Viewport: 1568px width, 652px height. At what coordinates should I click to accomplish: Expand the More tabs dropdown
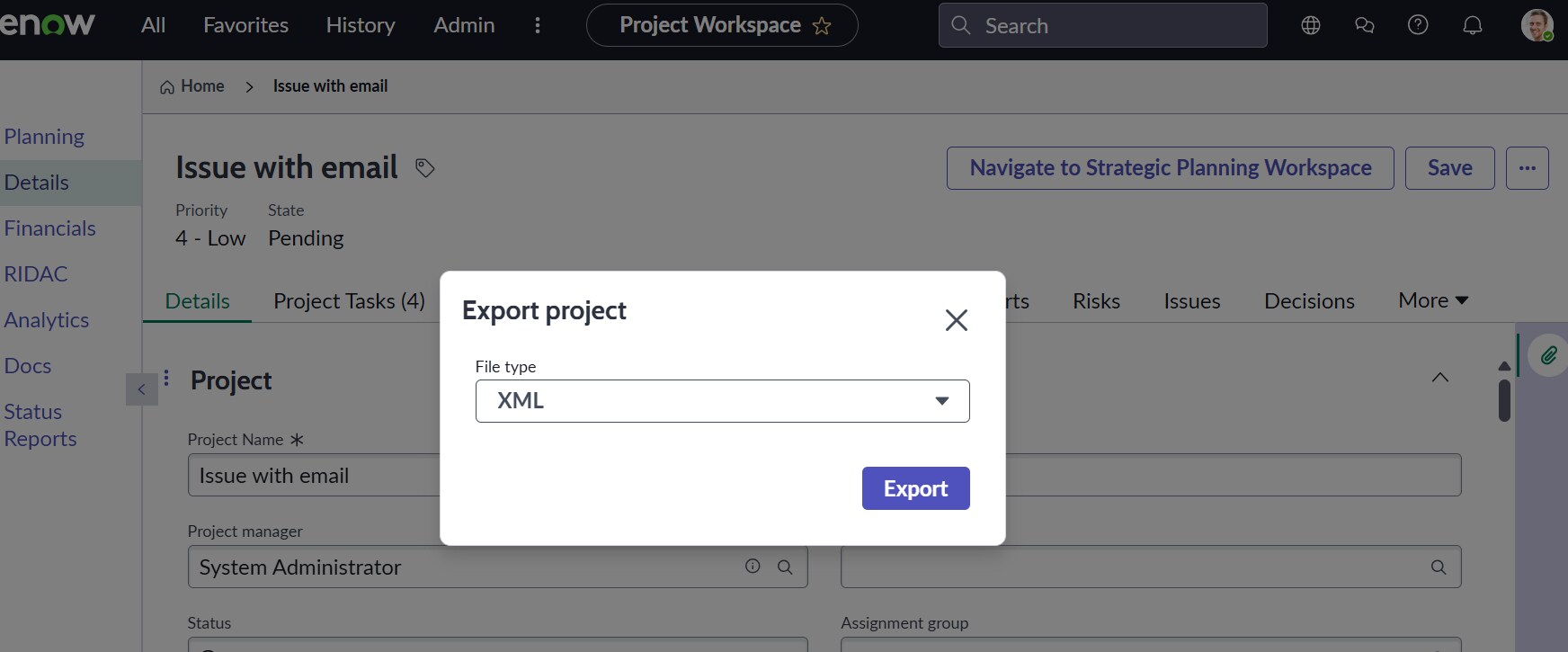1433,300
